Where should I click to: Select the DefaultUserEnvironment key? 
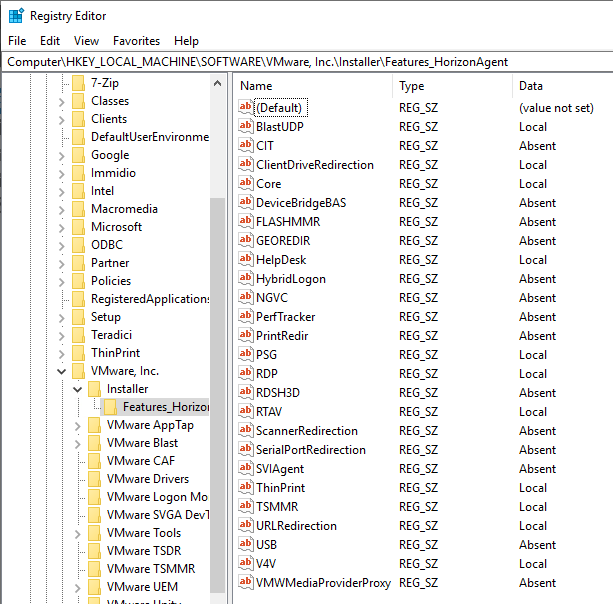pos(150,137)
